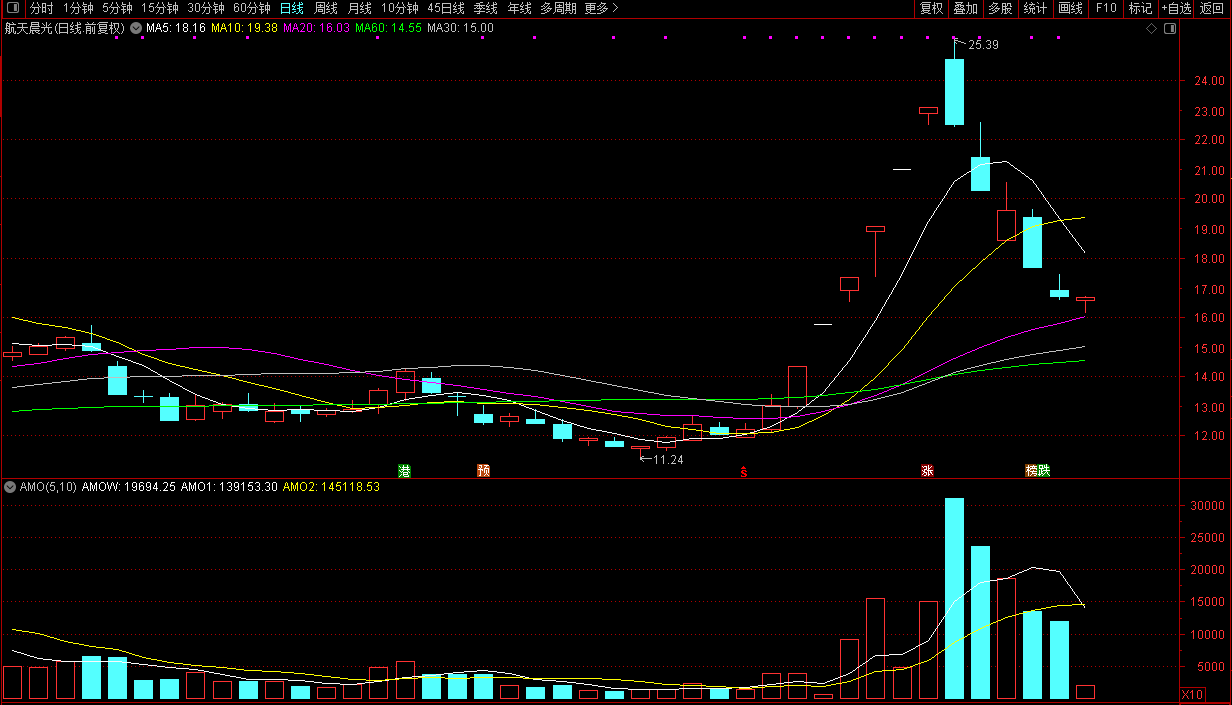The width and height of the screenshot is (1232, 705).
Task: Click the red $ marker on the chart
Action: coord(743,472)
